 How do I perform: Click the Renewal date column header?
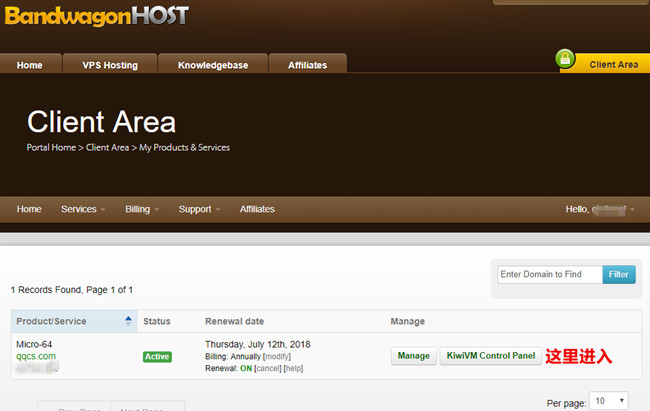click(234, 321)
